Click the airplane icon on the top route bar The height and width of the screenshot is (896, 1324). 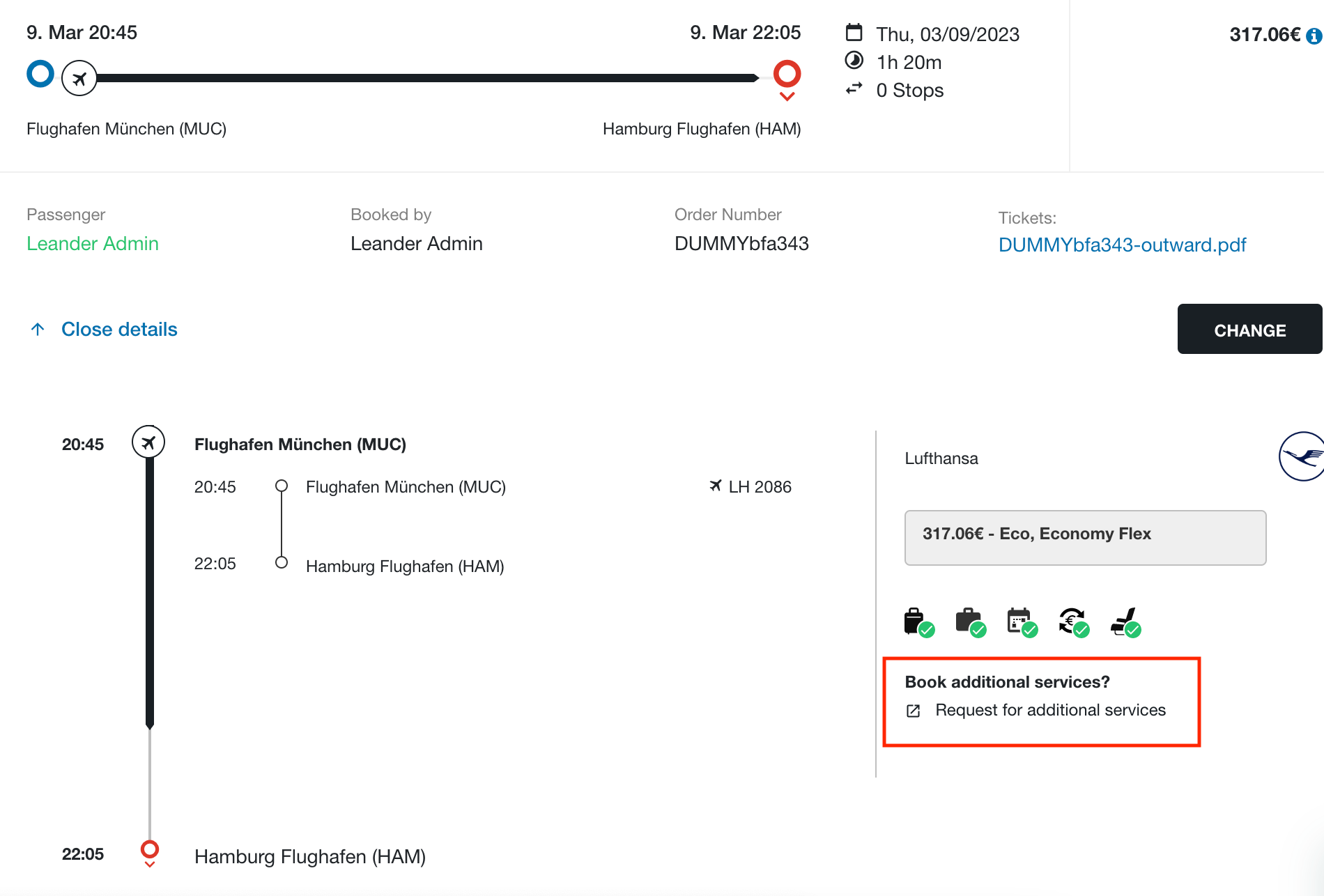point(79,78)
